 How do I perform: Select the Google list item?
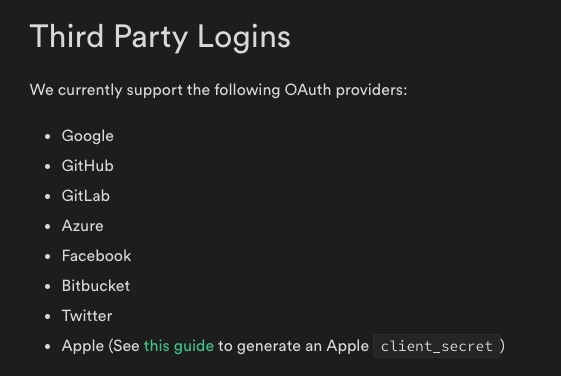click(88, 136)
